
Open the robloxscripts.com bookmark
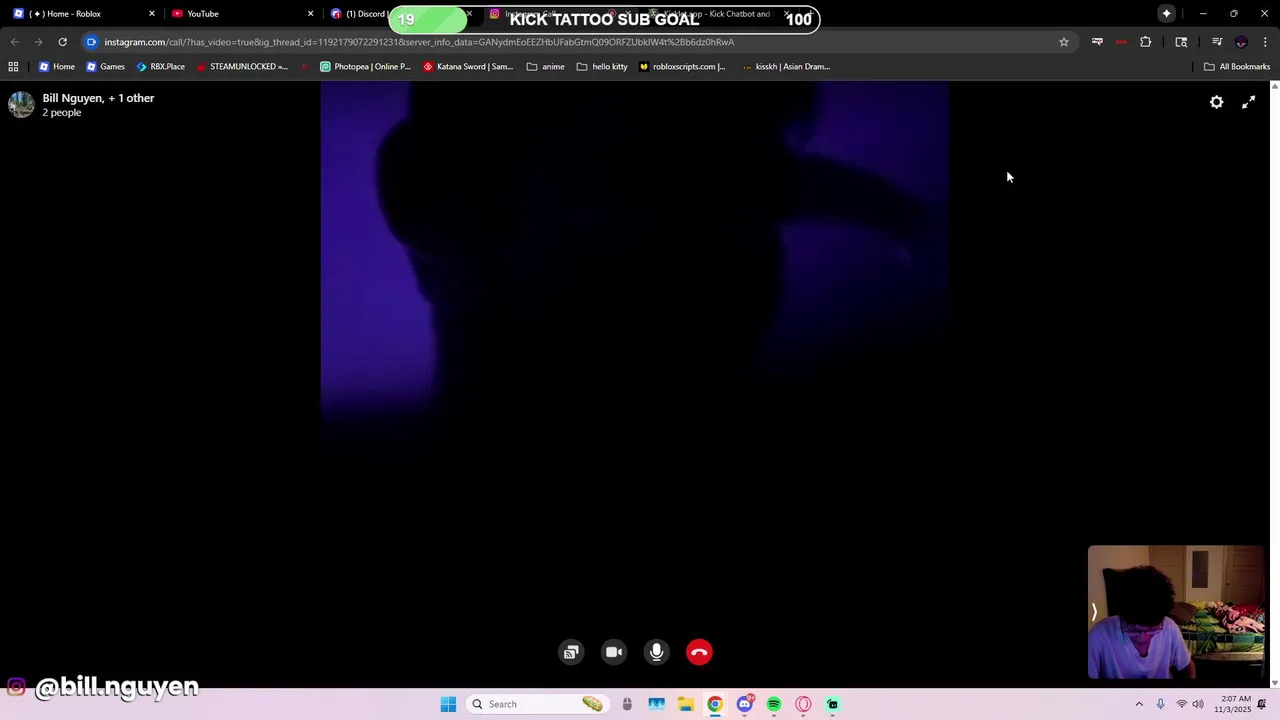click(x=682, y=67)
